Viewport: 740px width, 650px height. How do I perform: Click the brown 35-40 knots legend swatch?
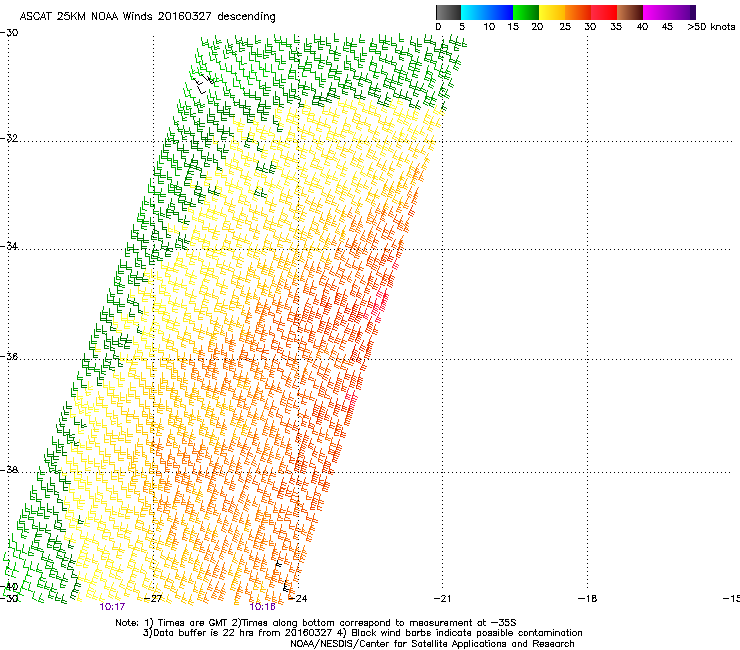point(630,12)
